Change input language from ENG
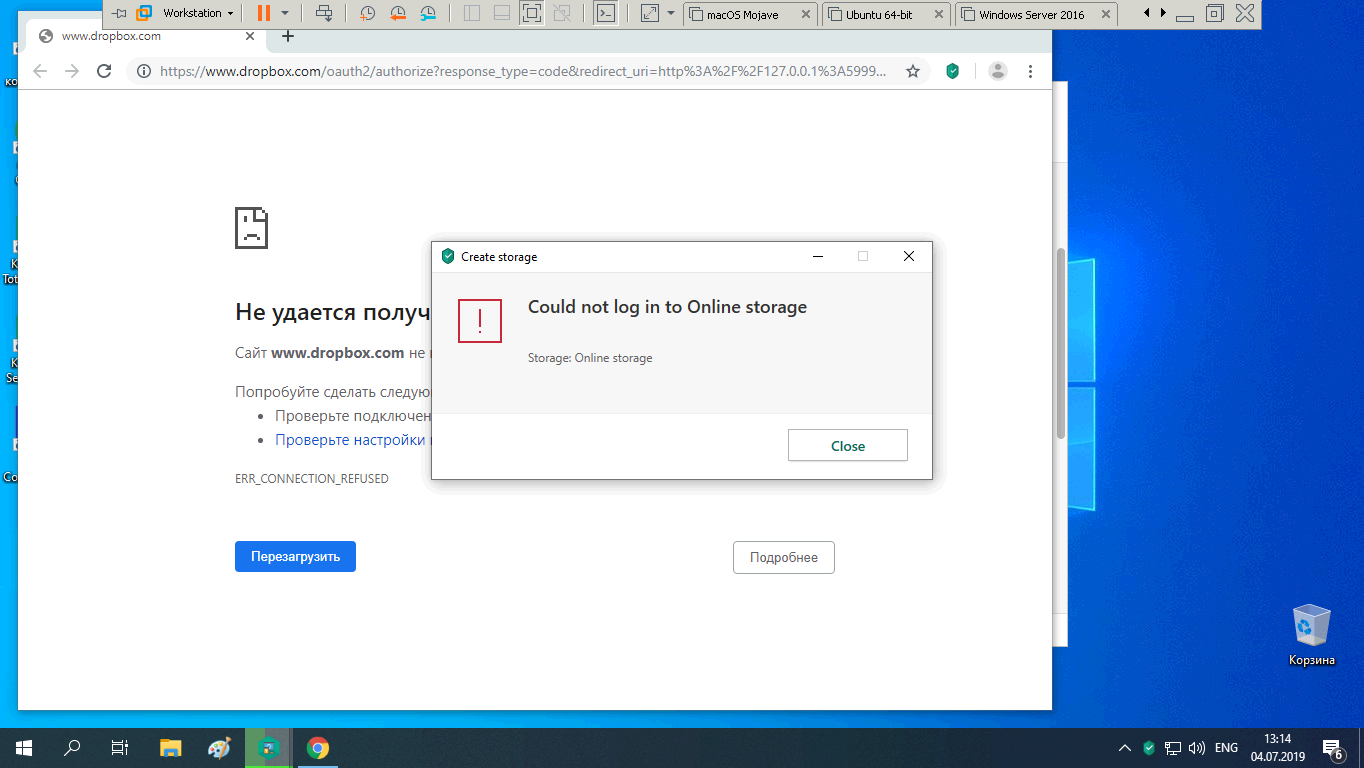This screenshot has width=1364, height=768. [x=1226, y=748]
